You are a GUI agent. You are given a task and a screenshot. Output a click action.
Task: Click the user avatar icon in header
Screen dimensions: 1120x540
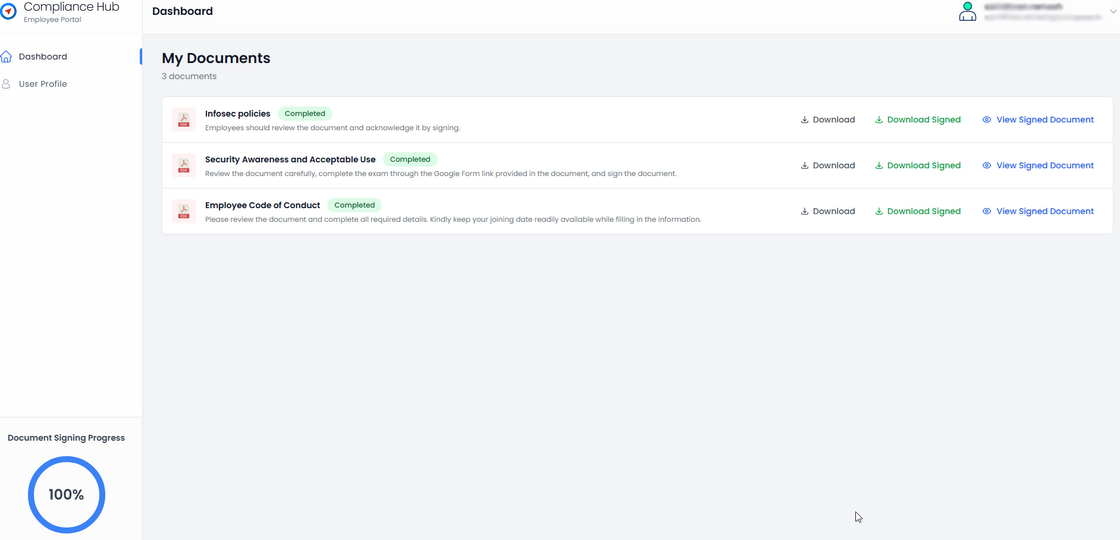[967, 12]
